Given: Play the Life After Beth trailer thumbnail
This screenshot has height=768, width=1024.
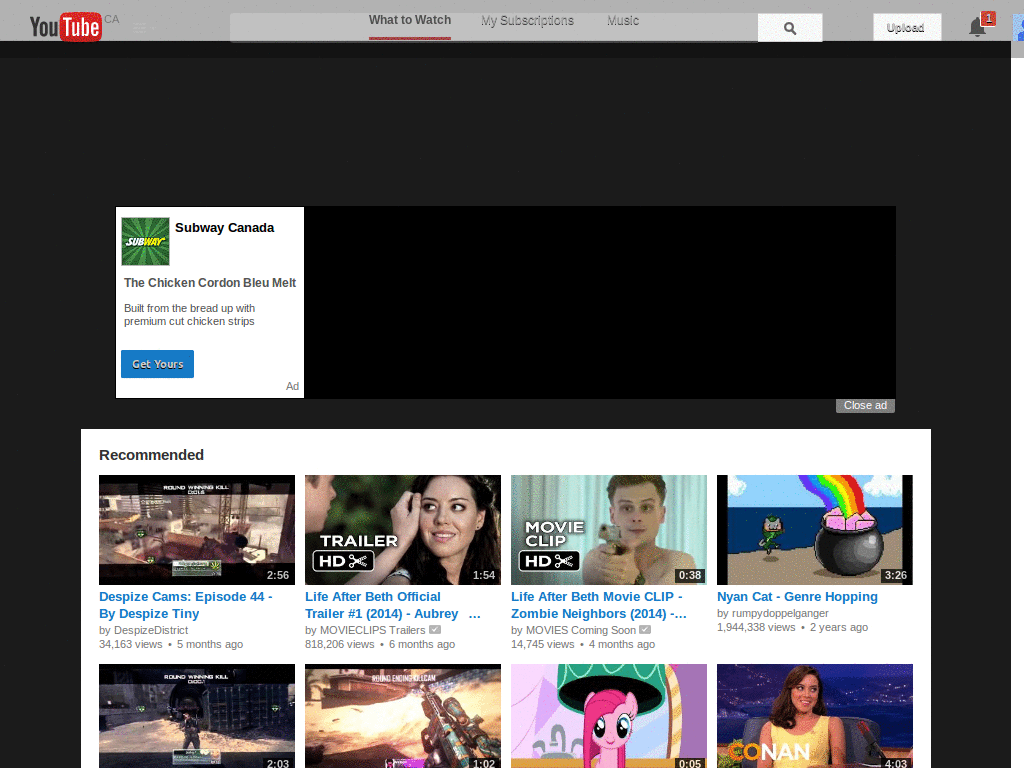Looking at the screenshot, I should 403,530.
